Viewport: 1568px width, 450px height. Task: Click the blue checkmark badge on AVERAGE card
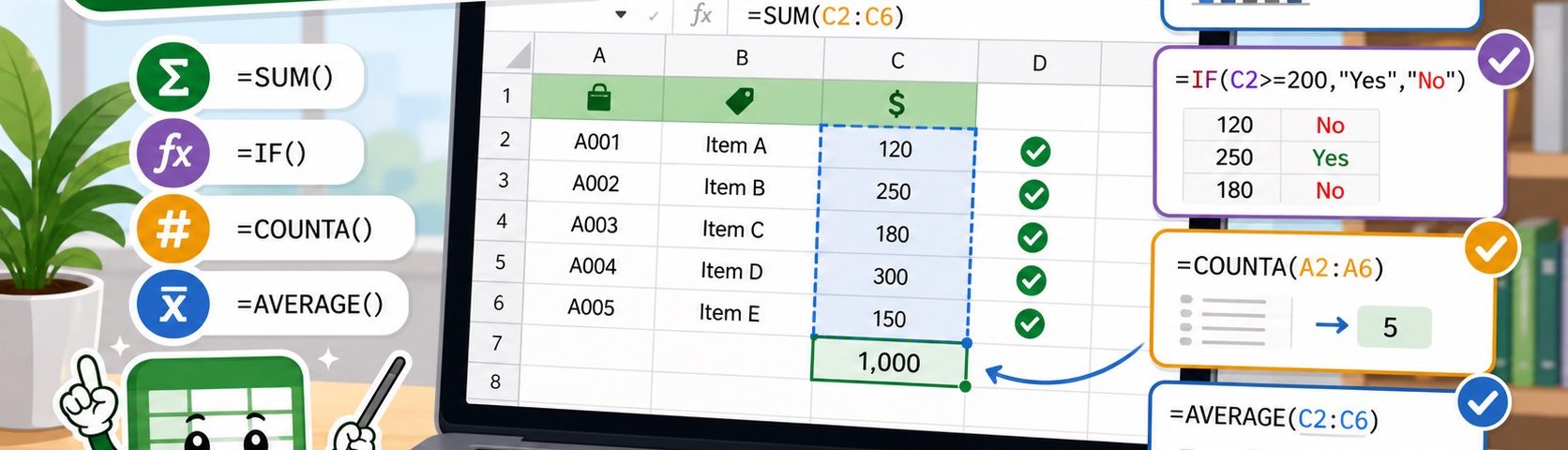tap(1484, 403)
